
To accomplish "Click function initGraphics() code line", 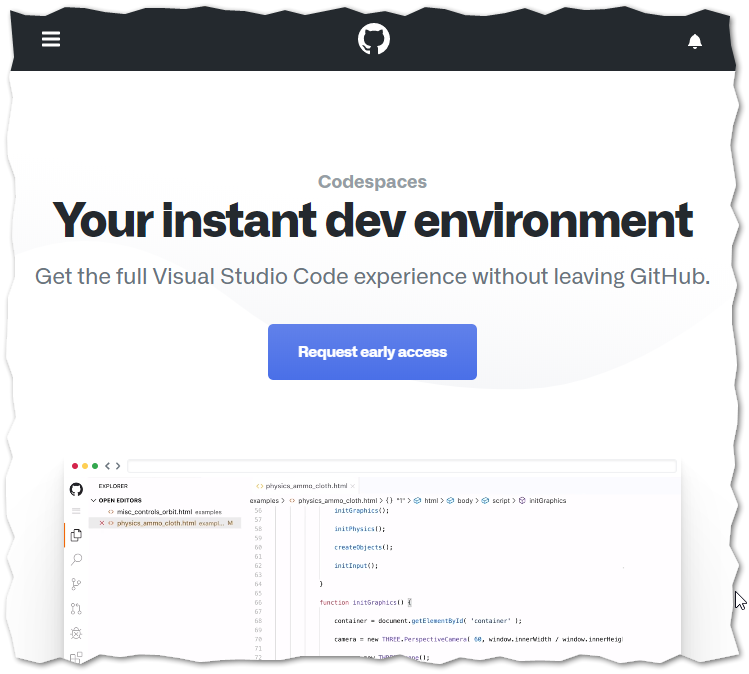I will point(365,602).
